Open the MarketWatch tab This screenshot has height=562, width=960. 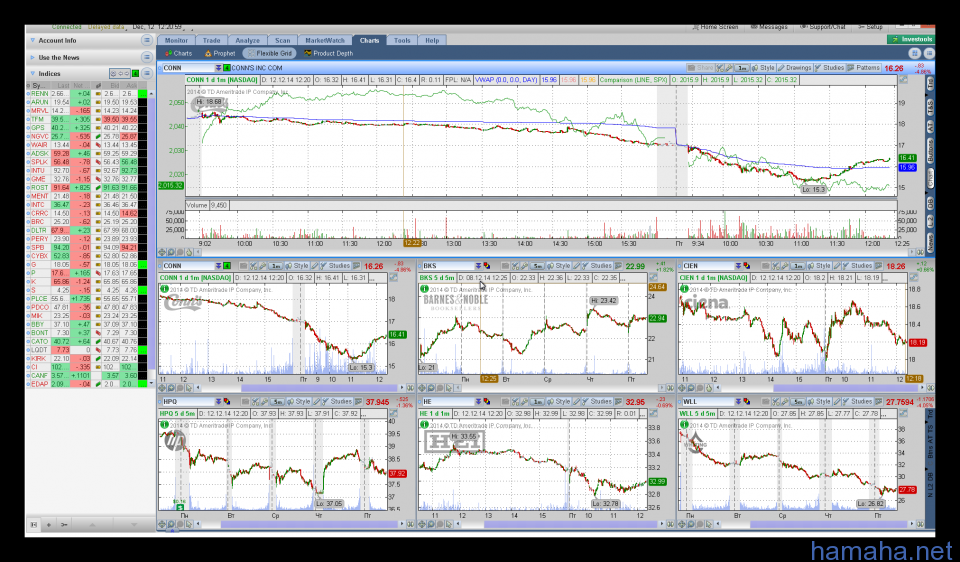(x=325, y=40)
